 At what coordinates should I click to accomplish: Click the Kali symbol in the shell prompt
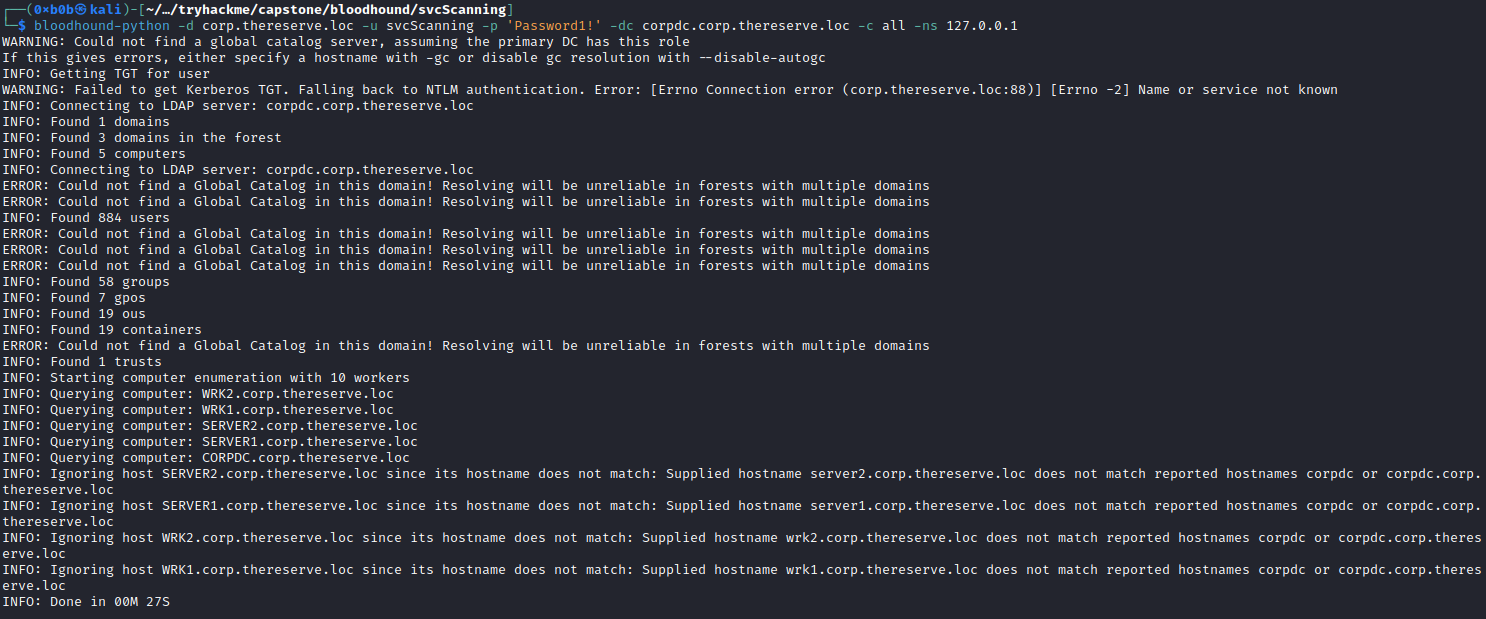point(82,10)
